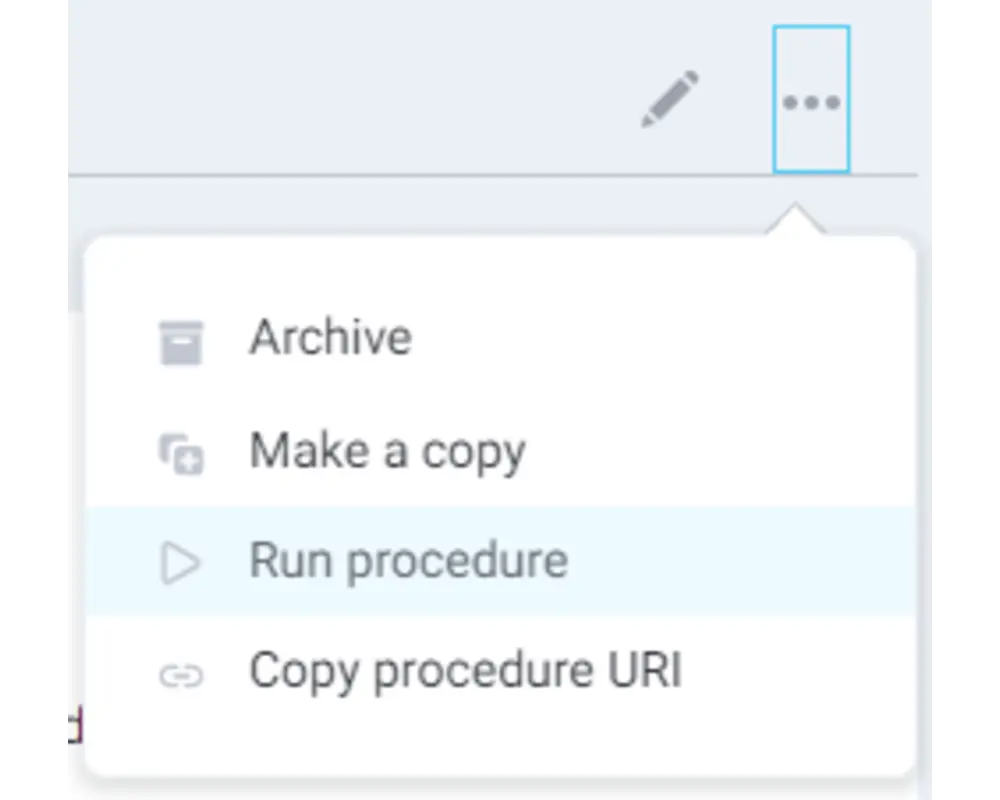The width and height of the screenshot is (1000, 800).
Task: Click the pencil's tip to edit the procedure
Action: [647, 121]
